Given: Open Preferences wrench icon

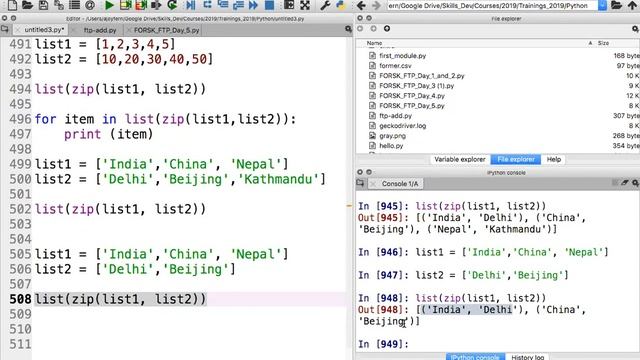Looking at the screenshot, I should pyautogui.click(x=325, y=5).
